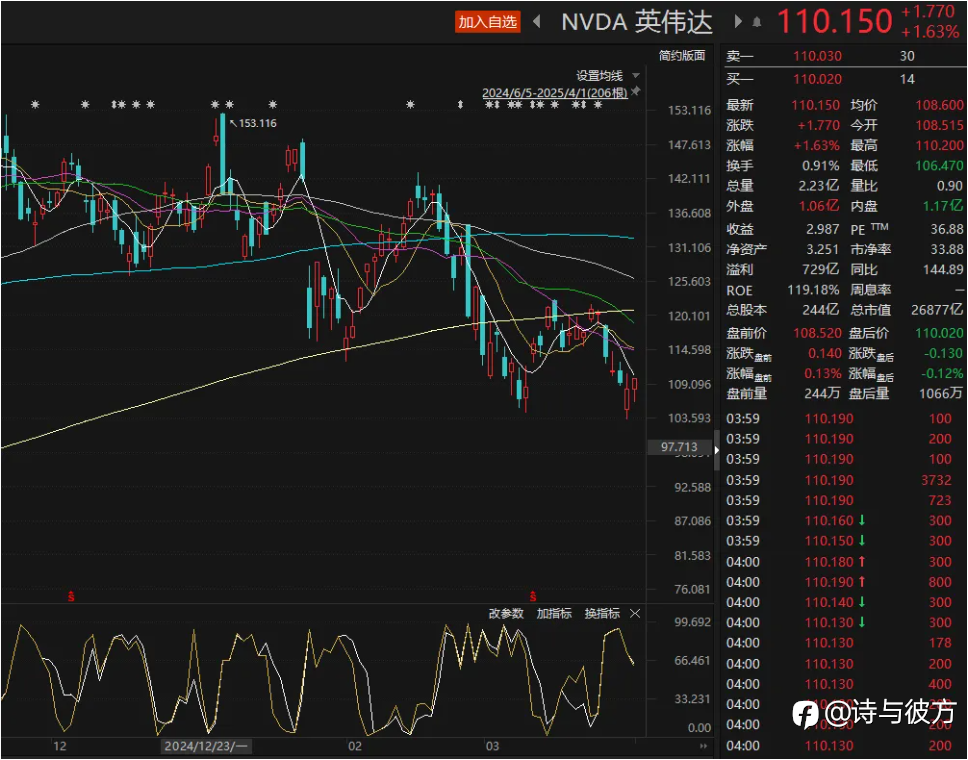Image resolution: width=968 pixels, height=760 pixels.
Task: Select the highlighted price tag 97.713
Action: 679,447
